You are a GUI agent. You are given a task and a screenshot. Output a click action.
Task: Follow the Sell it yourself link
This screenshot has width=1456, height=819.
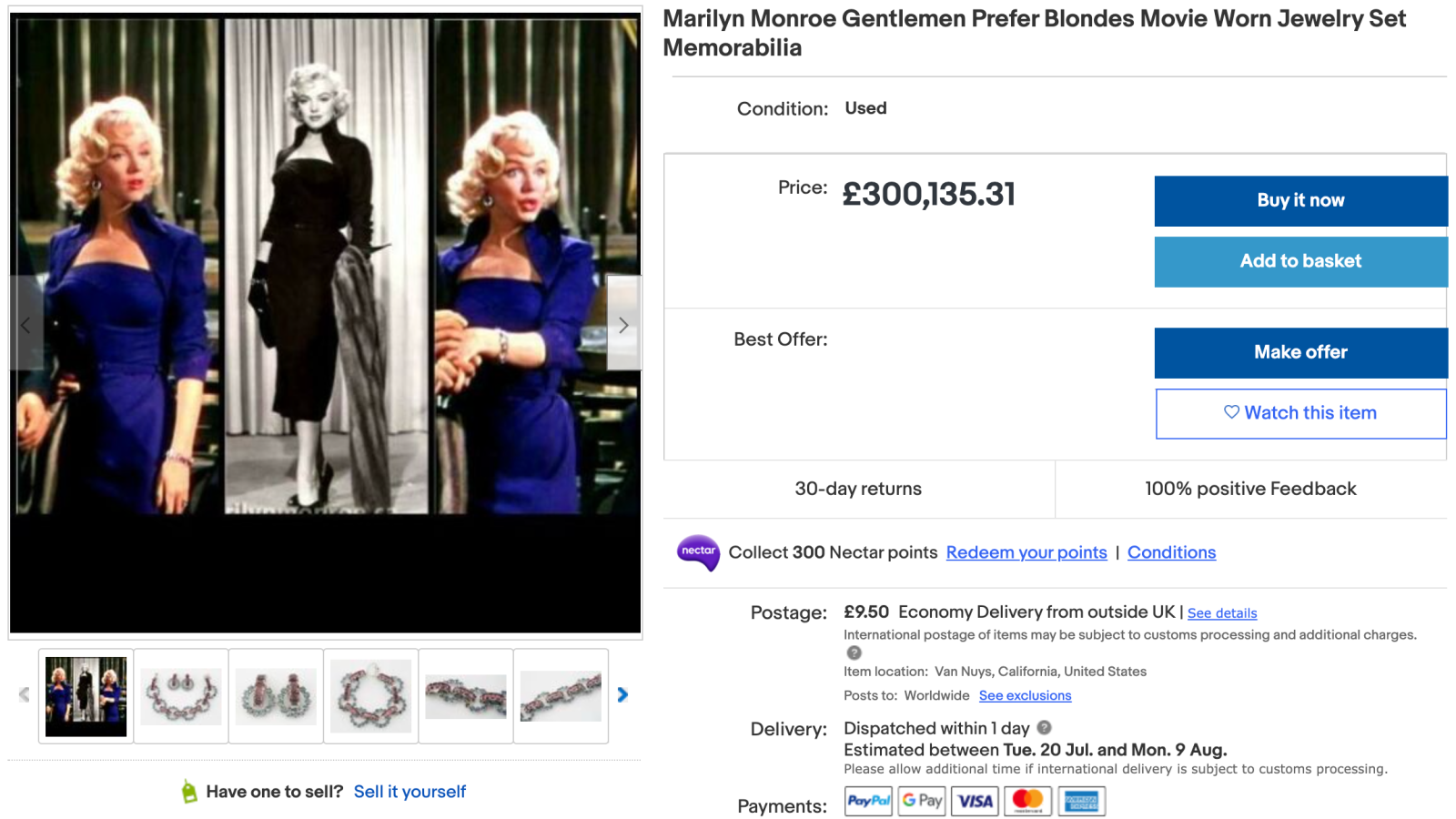(x=409, y=792)
